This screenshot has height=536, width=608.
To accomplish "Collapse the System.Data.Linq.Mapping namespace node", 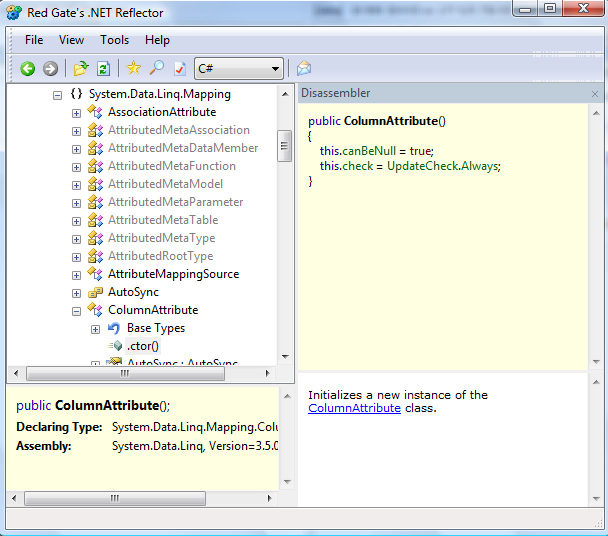I will click(x=57, y=95).
